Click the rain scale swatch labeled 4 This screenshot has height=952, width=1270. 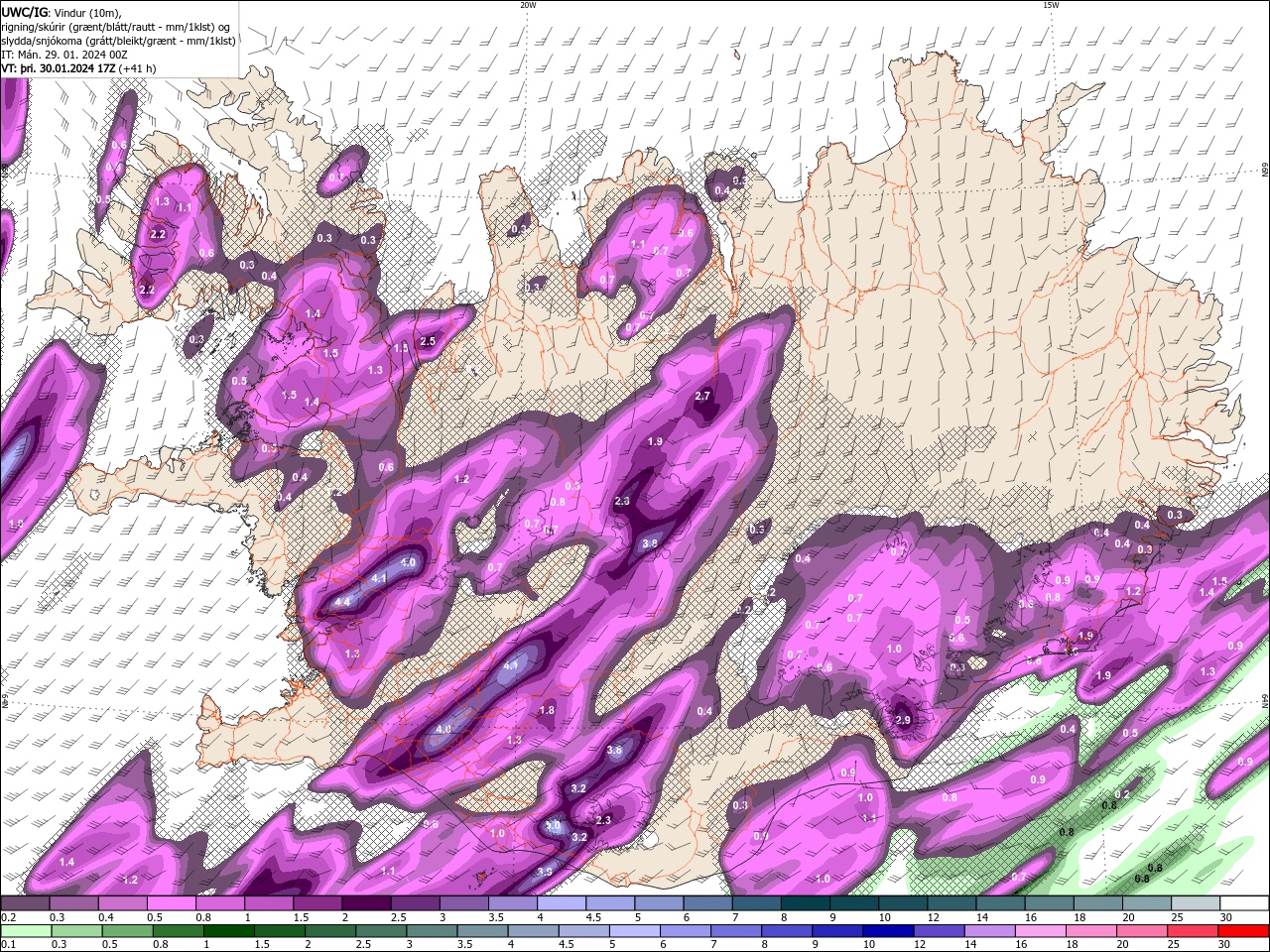pos(533,931)
